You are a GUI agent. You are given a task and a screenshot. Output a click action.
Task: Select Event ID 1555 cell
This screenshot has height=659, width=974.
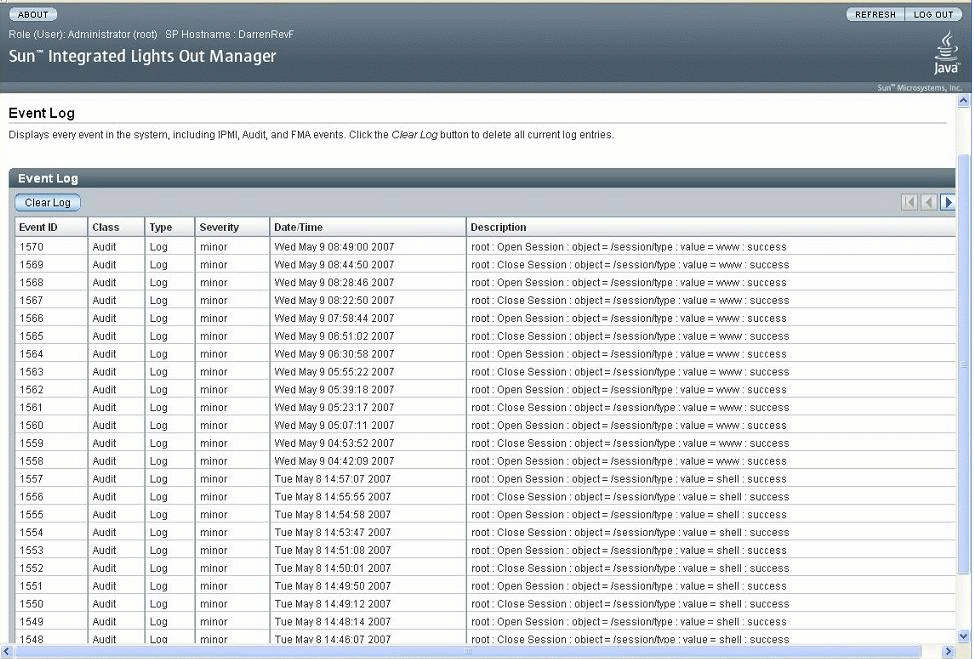click(x=51, y=515)
